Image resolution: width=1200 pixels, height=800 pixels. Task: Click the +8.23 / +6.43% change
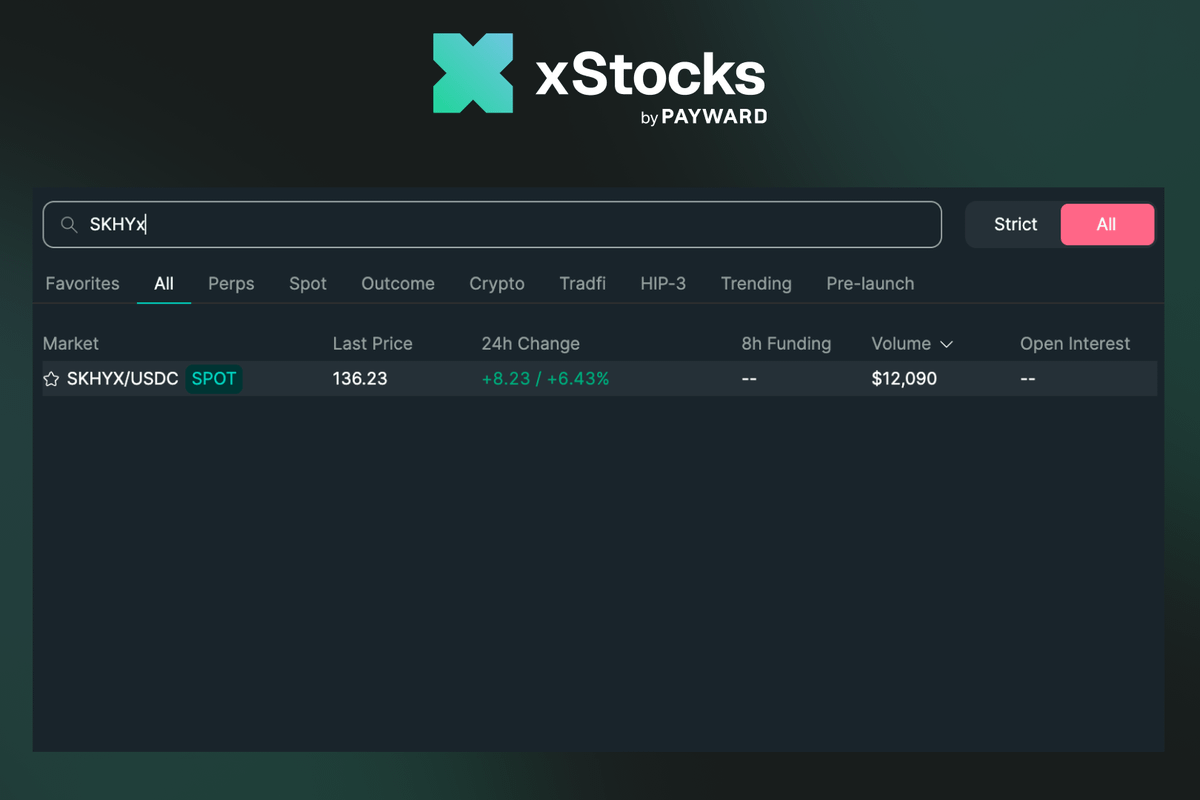point(545,379)
